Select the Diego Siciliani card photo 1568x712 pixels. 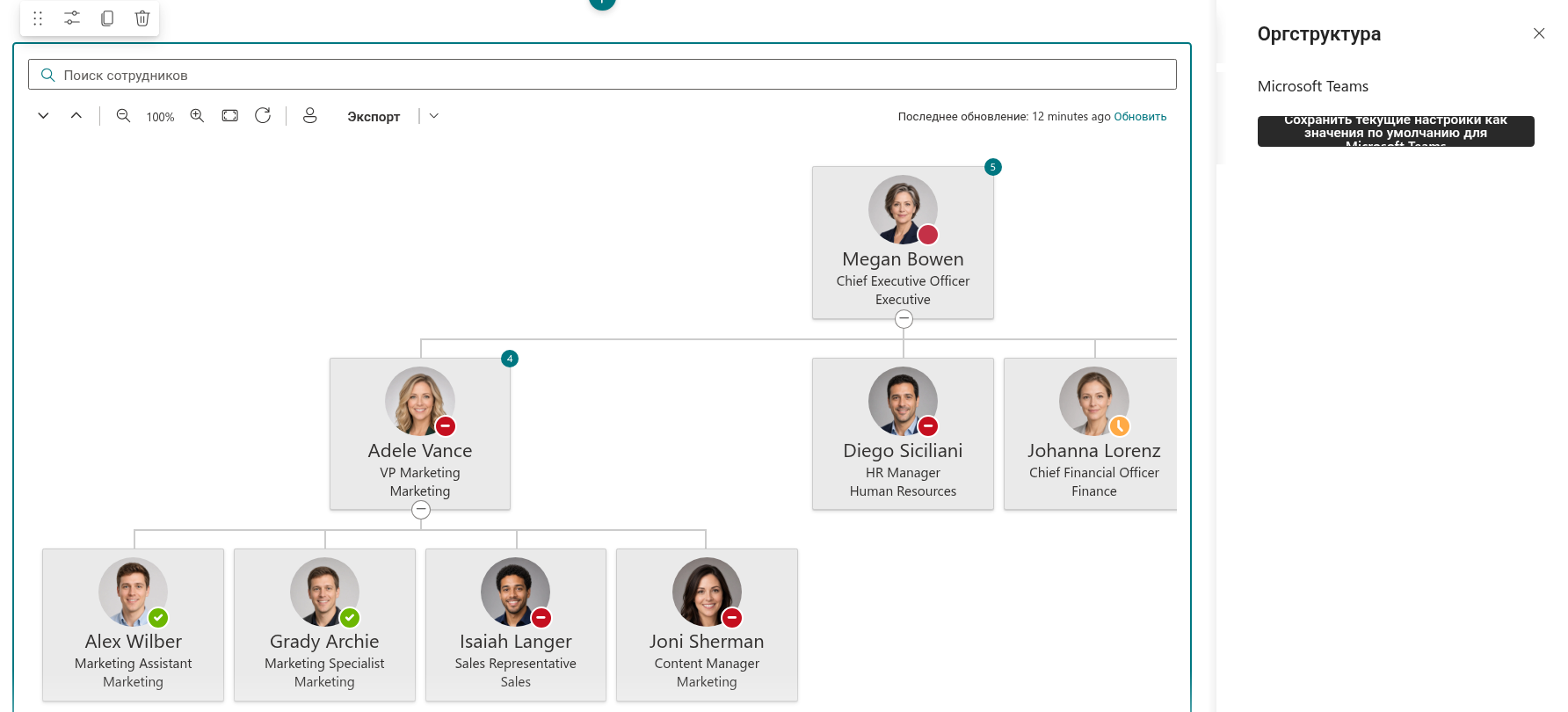tap(903, 401)
